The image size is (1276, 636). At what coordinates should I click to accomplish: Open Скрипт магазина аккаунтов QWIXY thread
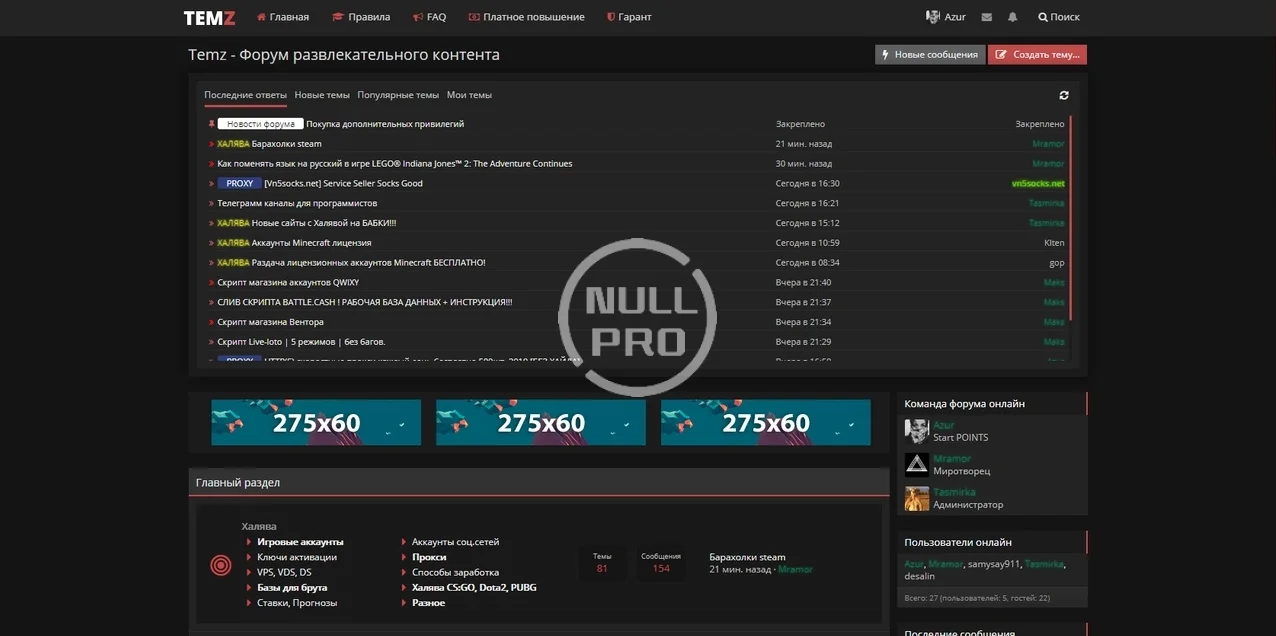(288, 282)
